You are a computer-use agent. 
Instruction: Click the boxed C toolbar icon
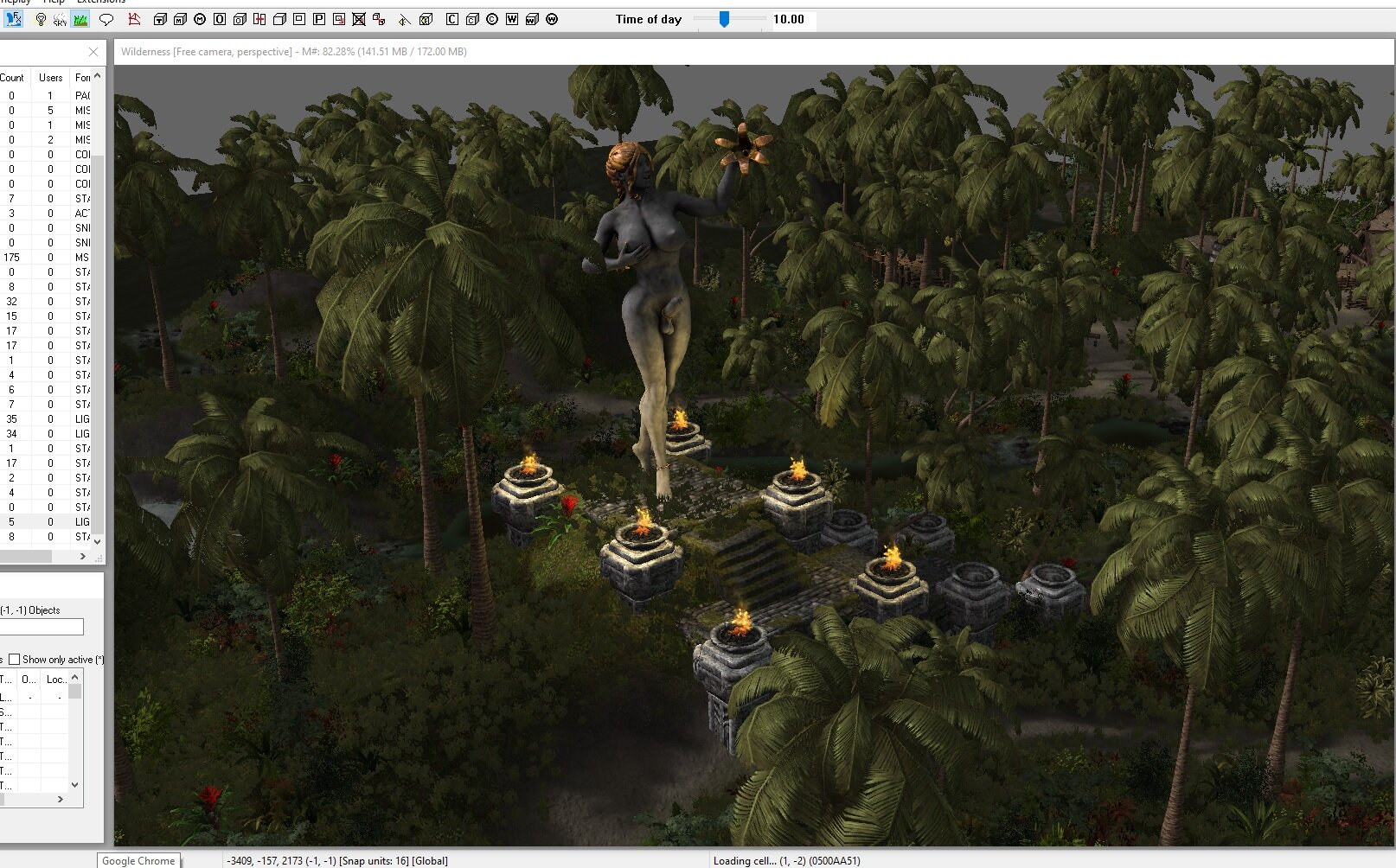(451, 19)
